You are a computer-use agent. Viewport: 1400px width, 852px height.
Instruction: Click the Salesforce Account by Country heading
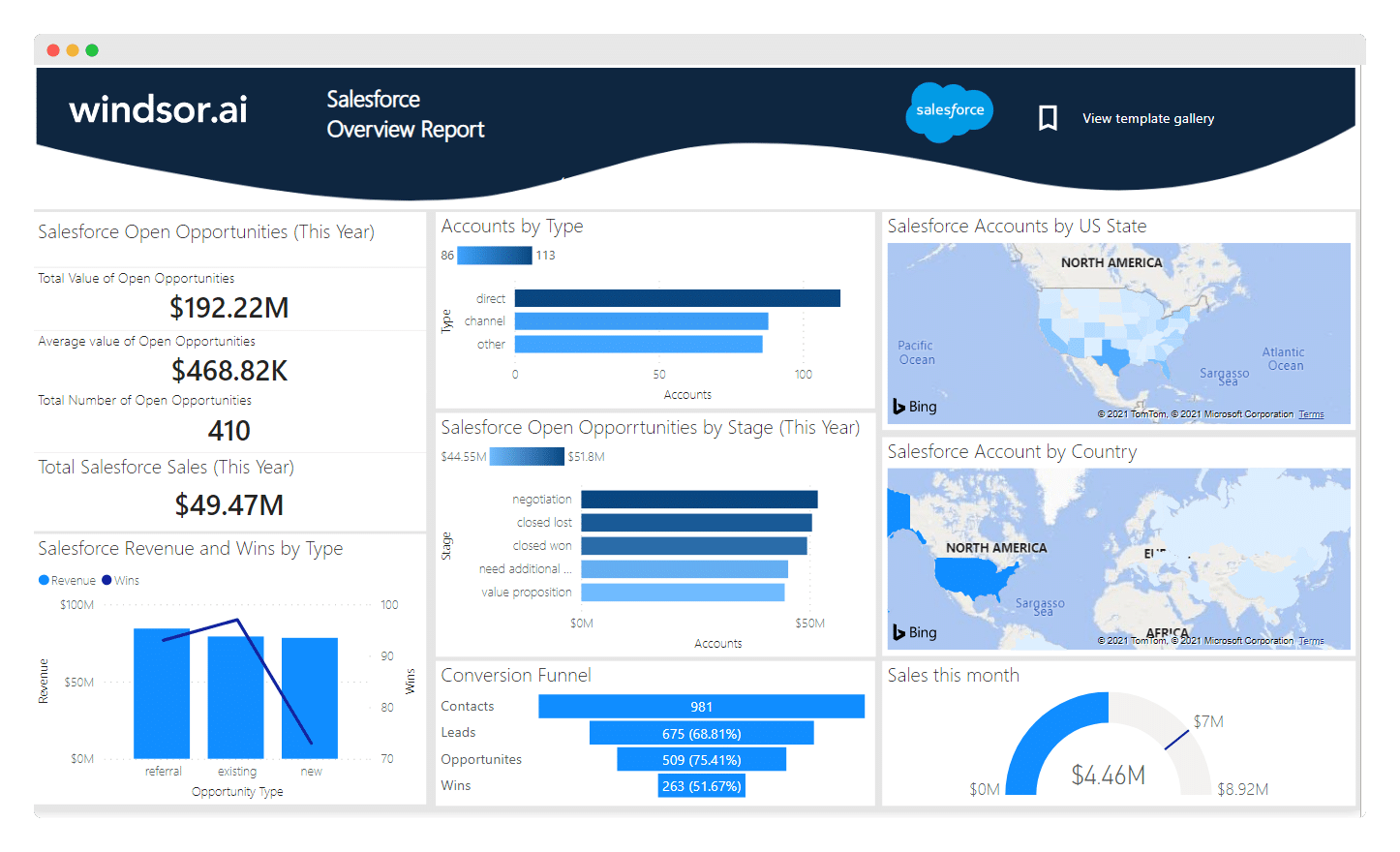coord(1013,452)
